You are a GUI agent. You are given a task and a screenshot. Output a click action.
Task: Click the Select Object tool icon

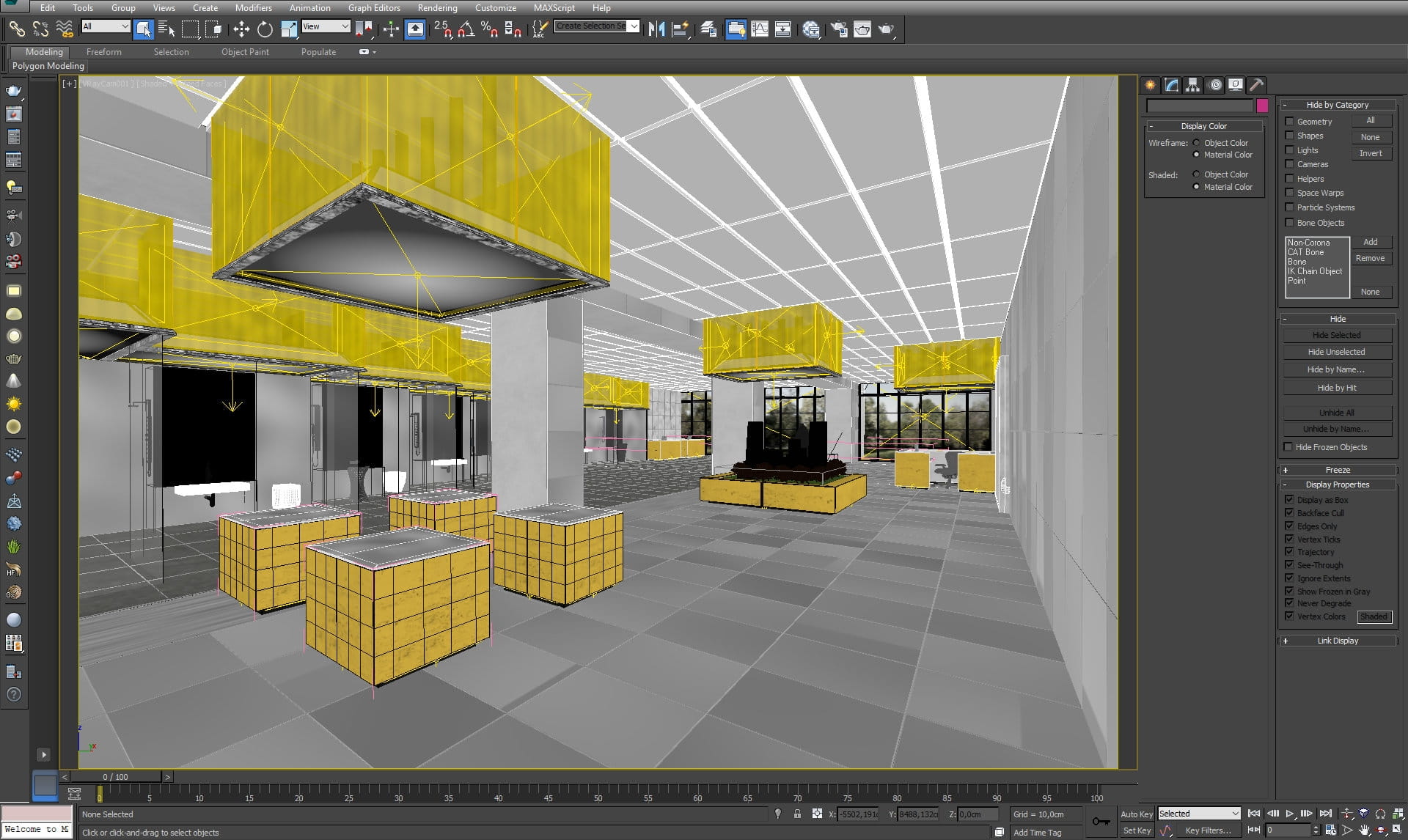coord(144,28)
